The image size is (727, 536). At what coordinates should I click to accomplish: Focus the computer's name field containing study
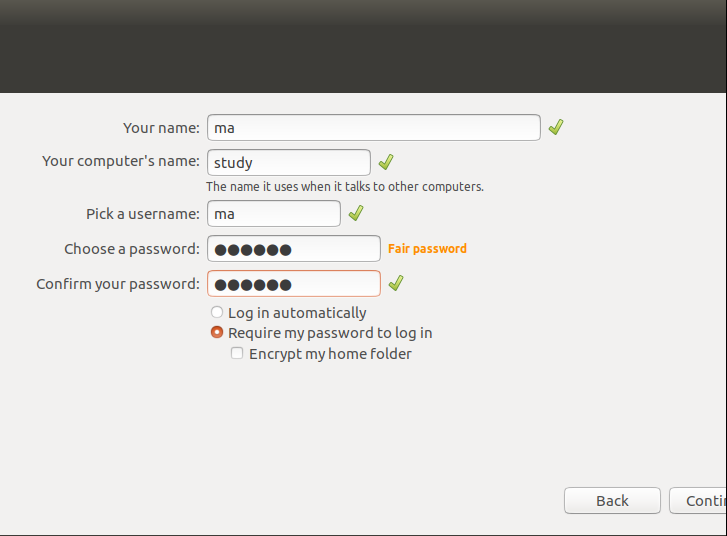289,162
